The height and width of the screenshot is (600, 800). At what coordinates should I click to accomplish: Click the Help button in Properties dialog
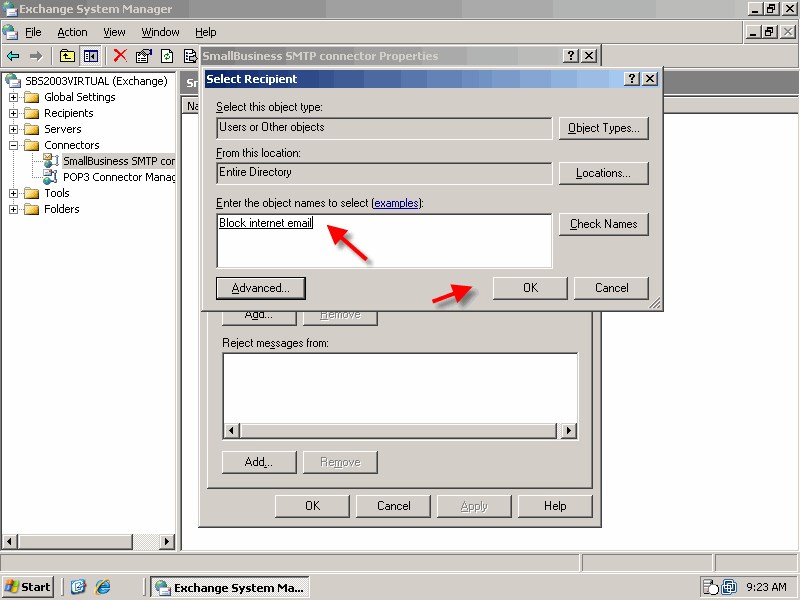pyautogui.click(x=555, y=506)
